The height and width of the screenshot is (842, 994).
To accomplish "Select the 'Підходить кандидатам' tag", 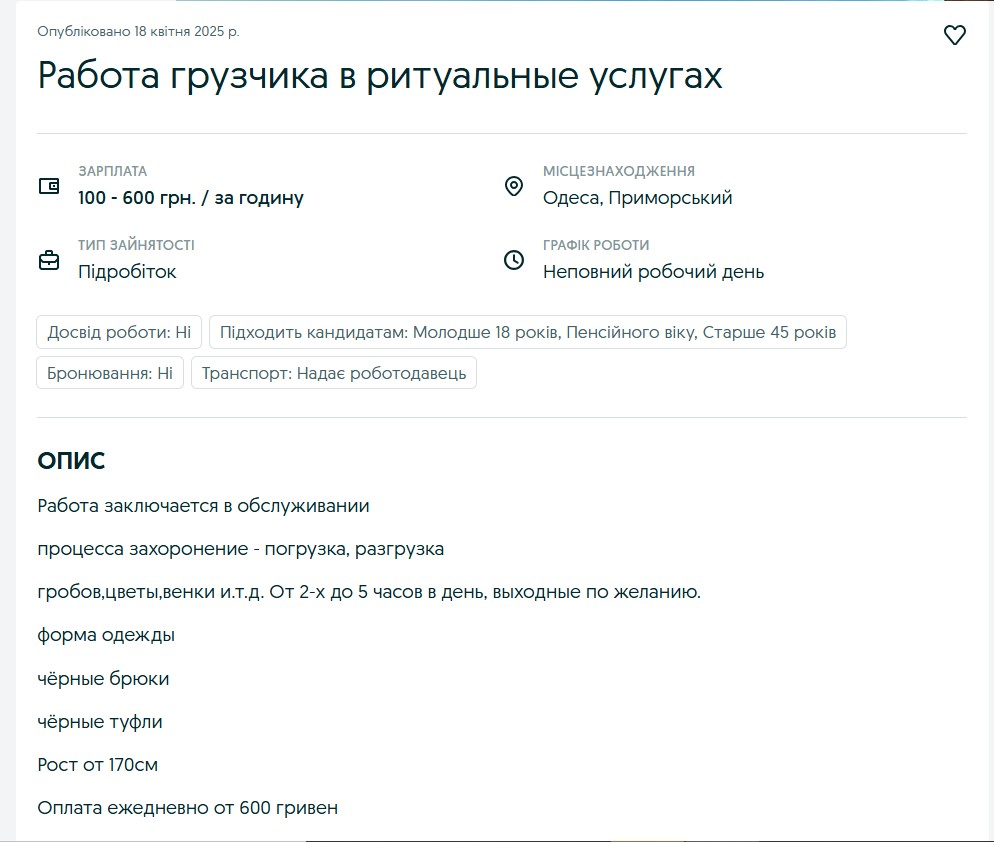I will pos(527,332).
